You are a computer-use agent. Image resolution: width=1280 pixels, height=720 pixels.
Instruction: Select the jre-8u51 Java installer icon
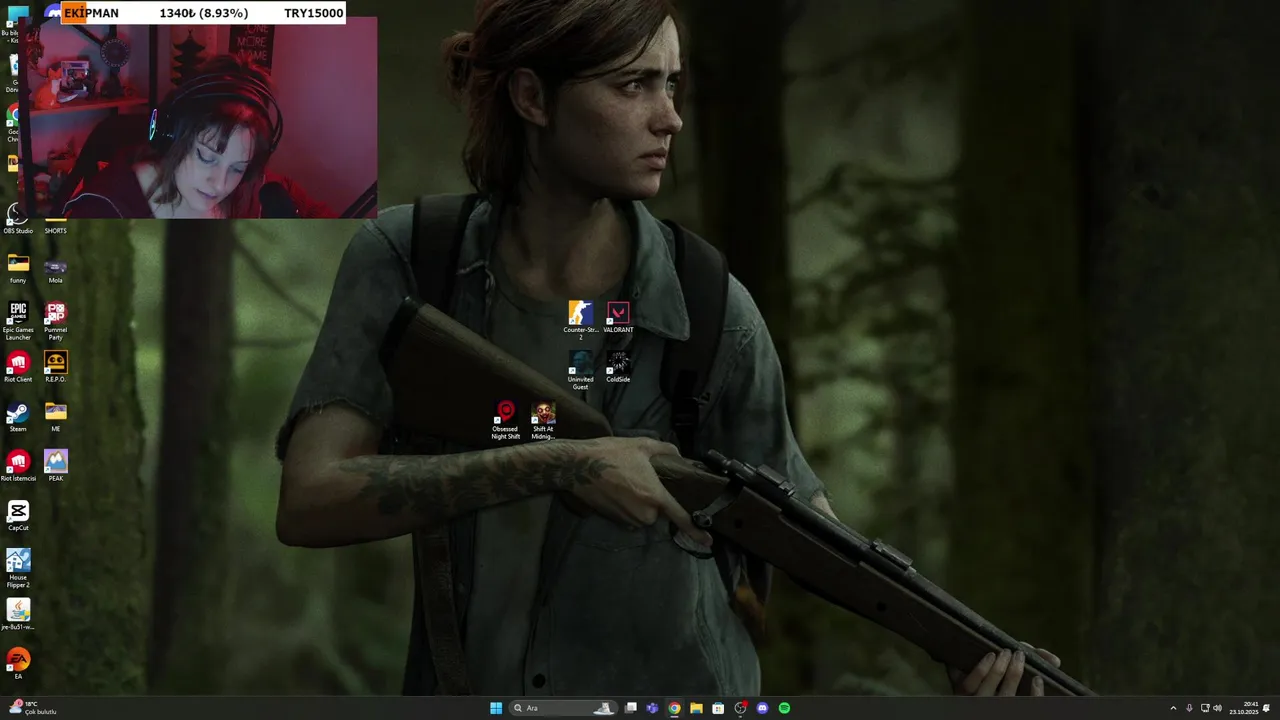tap(18, 615)
